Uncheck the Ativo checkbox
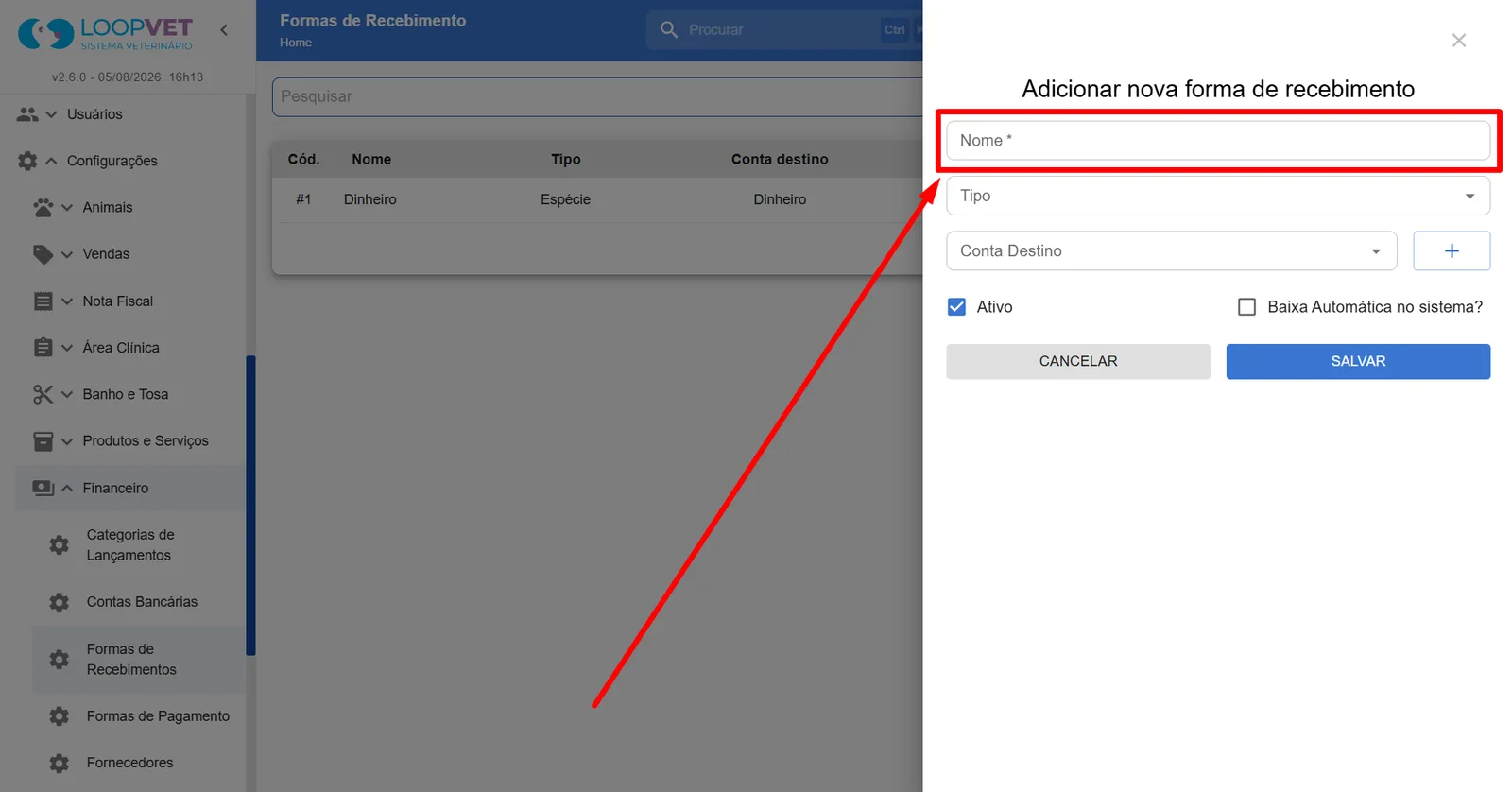Screen dimensions: 1512x792 956,307
